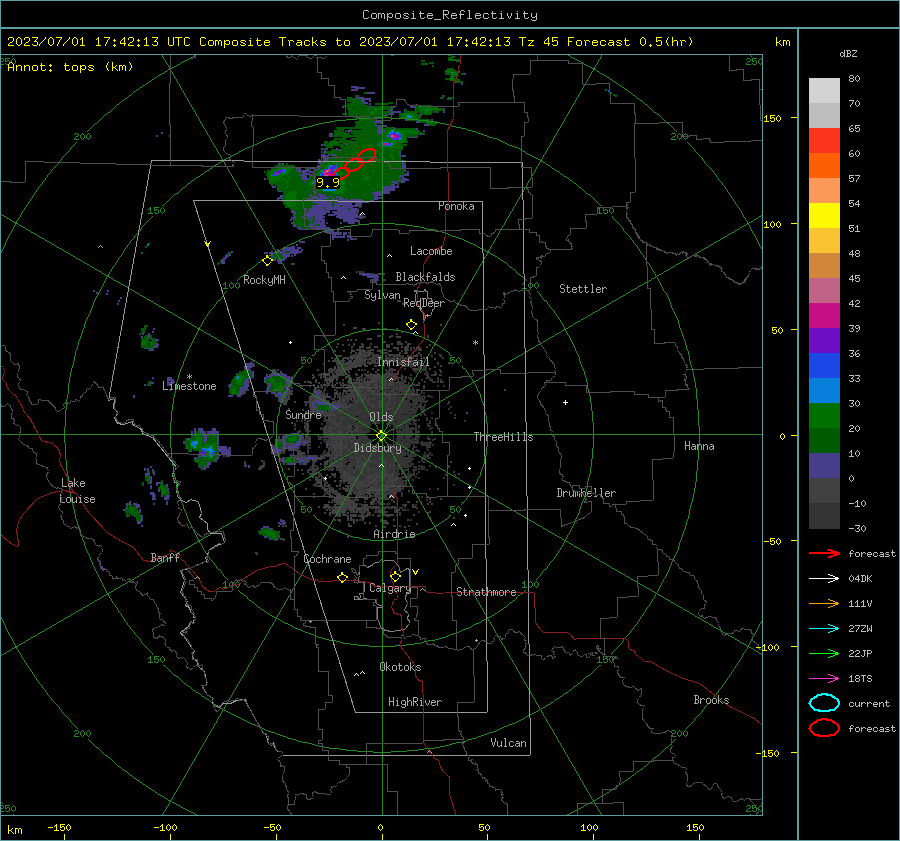
Task: Click the Airdrie town label
Action: [394, 534]
